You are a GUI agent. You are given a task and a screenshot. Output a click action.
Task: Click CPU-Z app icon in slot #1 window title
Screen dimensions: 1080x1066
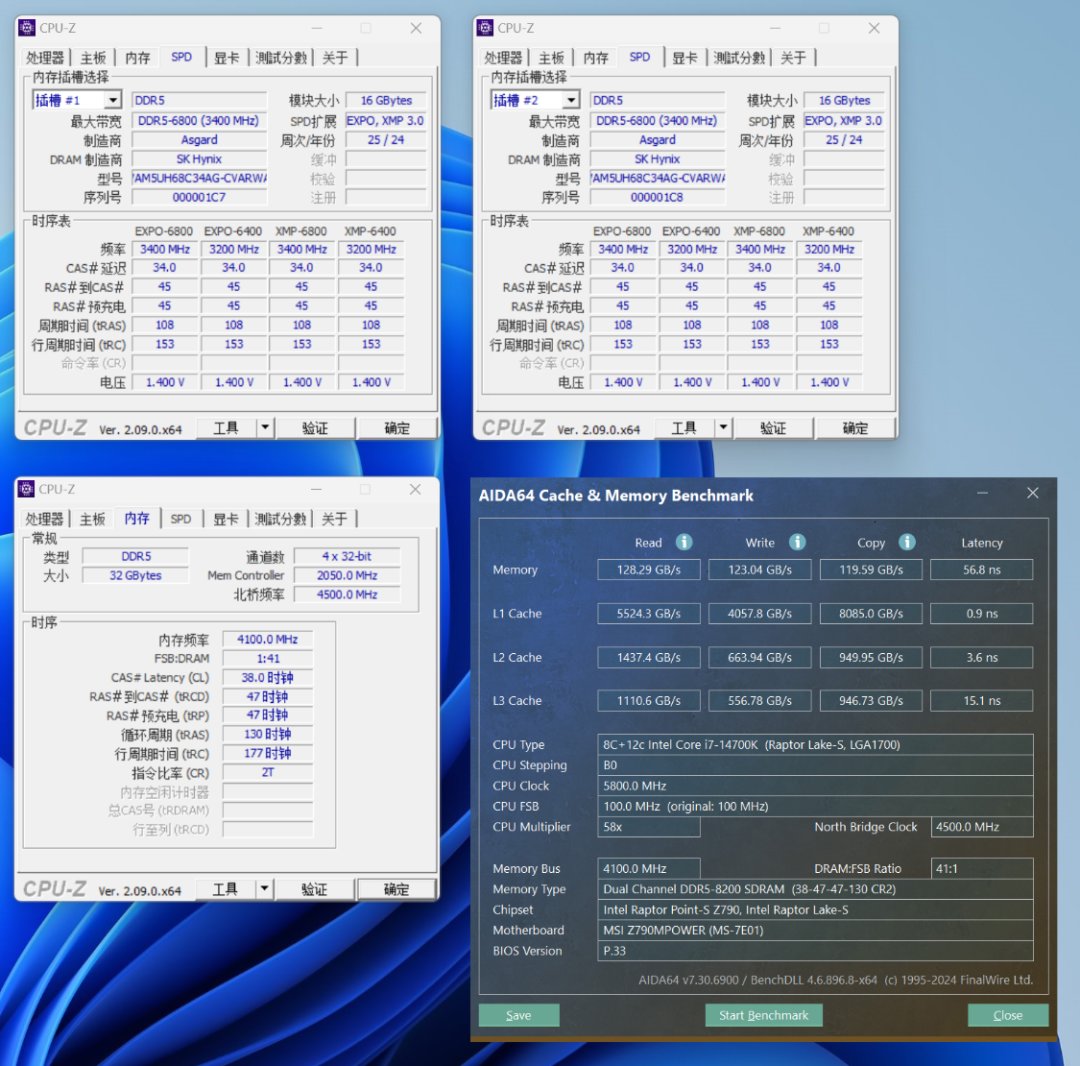point(26,28)
